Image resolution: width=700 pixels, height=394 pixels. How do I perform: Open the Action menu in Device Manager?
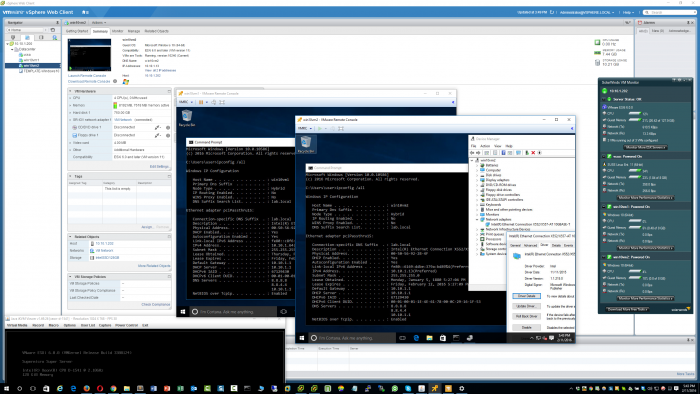(x=485, y=146)
